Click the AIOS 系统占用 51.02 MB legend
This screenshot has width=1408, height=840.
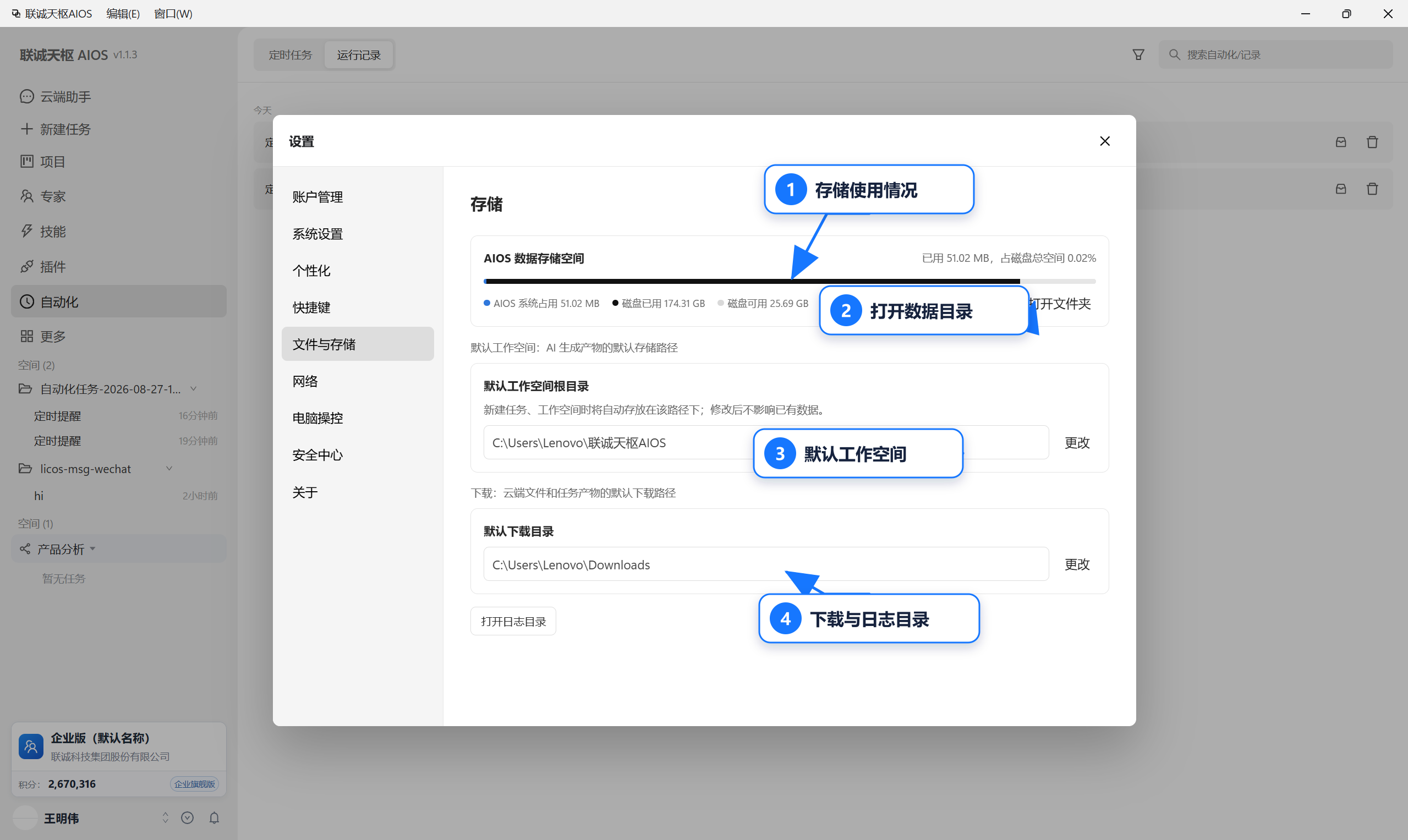click(542, 304)
